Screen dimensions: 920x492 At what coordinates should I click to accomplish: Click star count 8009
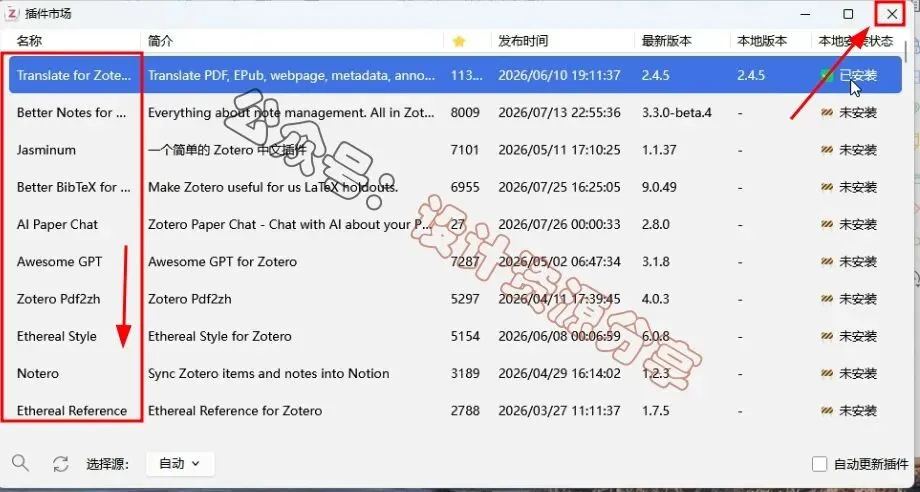(465, 113)
